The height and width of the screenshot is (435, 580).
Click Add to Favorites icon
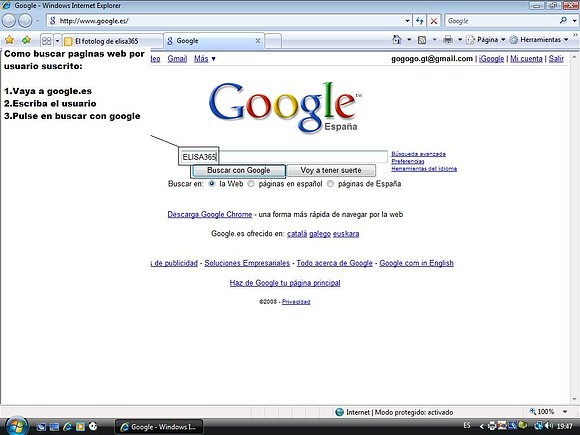tap(26, 40)
